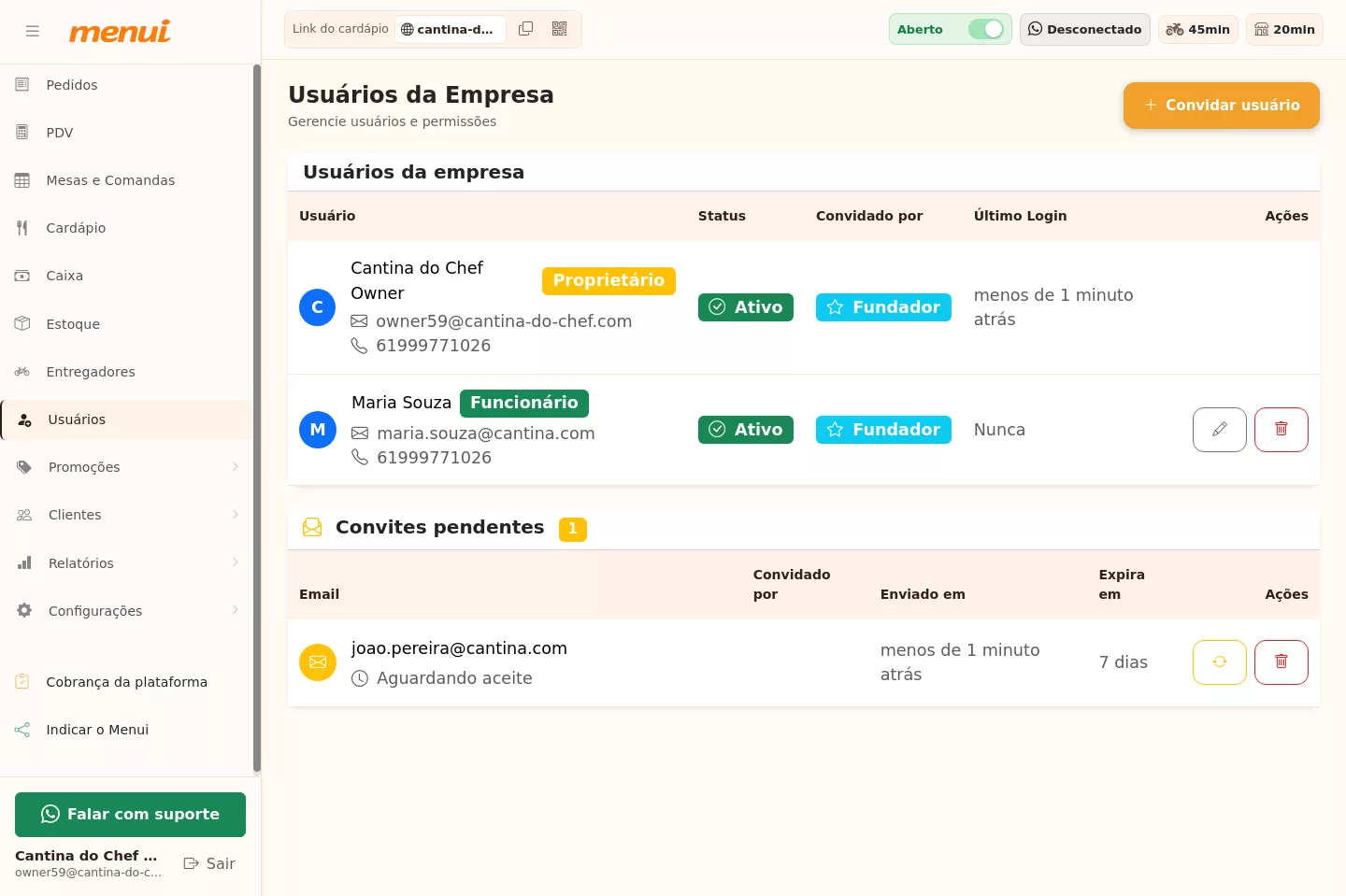Show the cardápio QR code
Image resolution: width=1346 pixels, height=896 pixels.
tap(559, 29)
